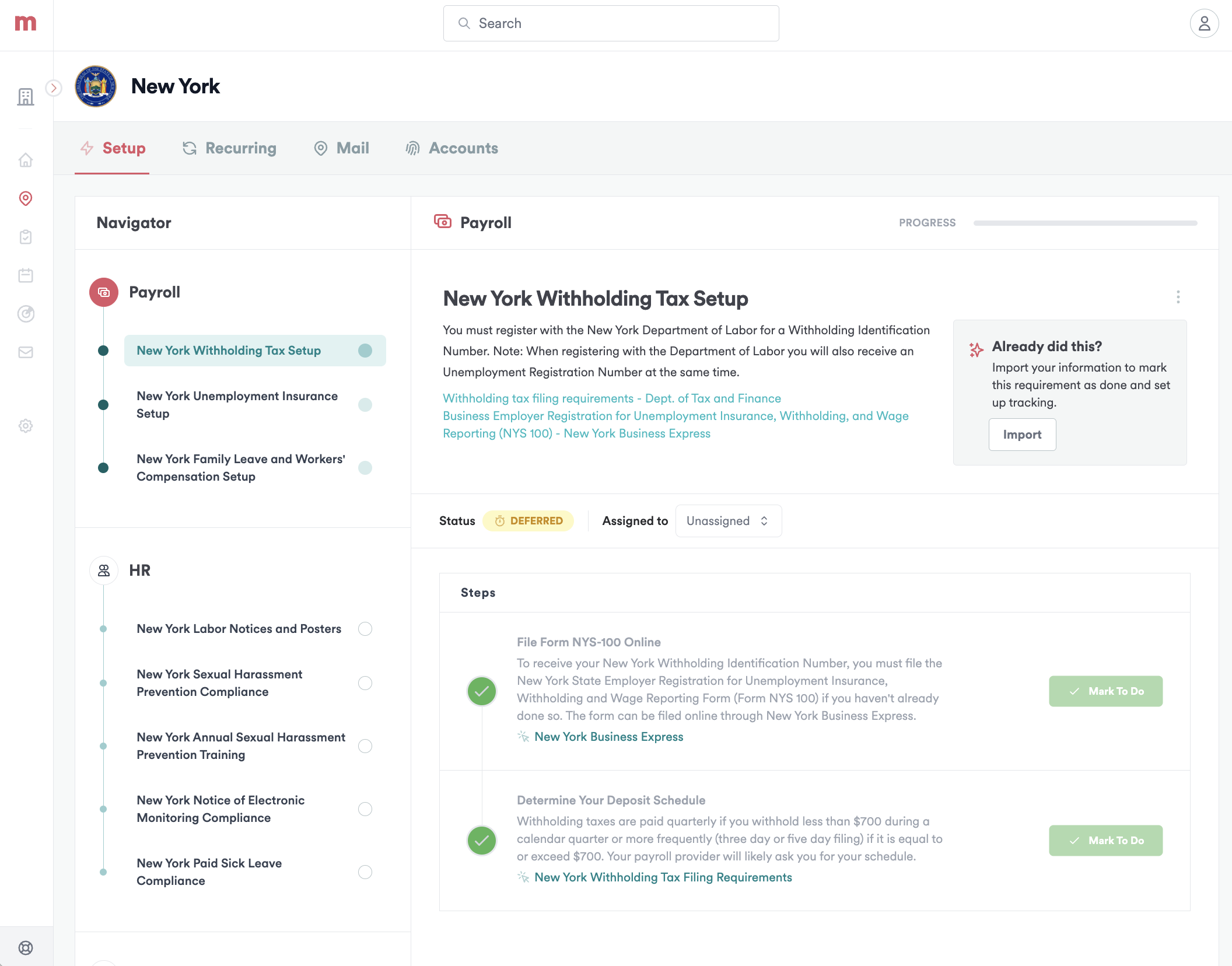Open the three-dot menu on Withholding Tax Setup
Screen dimensions: 1232x966
(1178, 297)
